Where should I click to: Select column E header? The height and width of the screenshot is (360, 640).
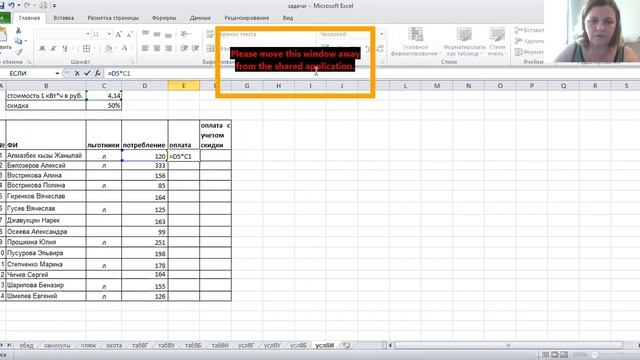(x=184, y=86)
